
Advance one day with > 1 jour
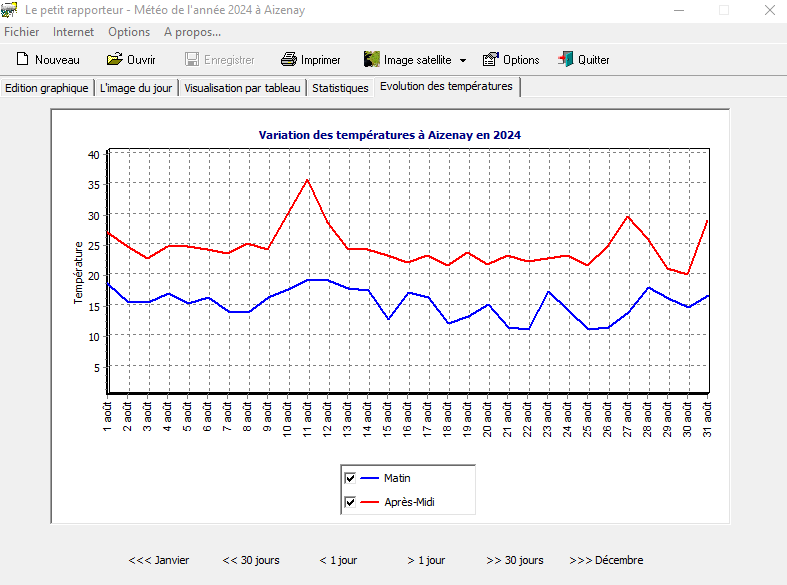pyautogui.click(x=427, y=560)
